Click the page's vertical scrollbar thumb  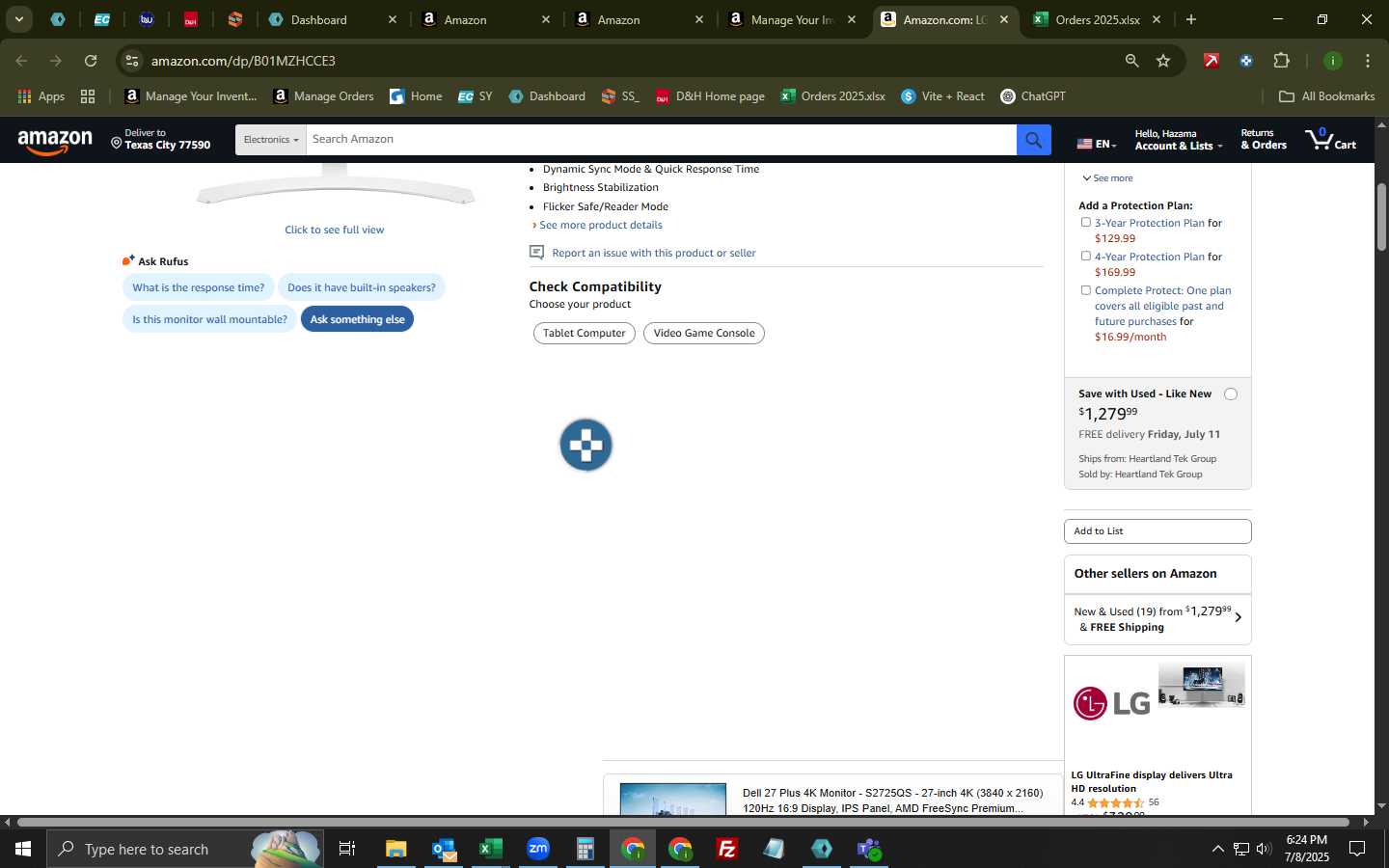[x=1381, y=217]
